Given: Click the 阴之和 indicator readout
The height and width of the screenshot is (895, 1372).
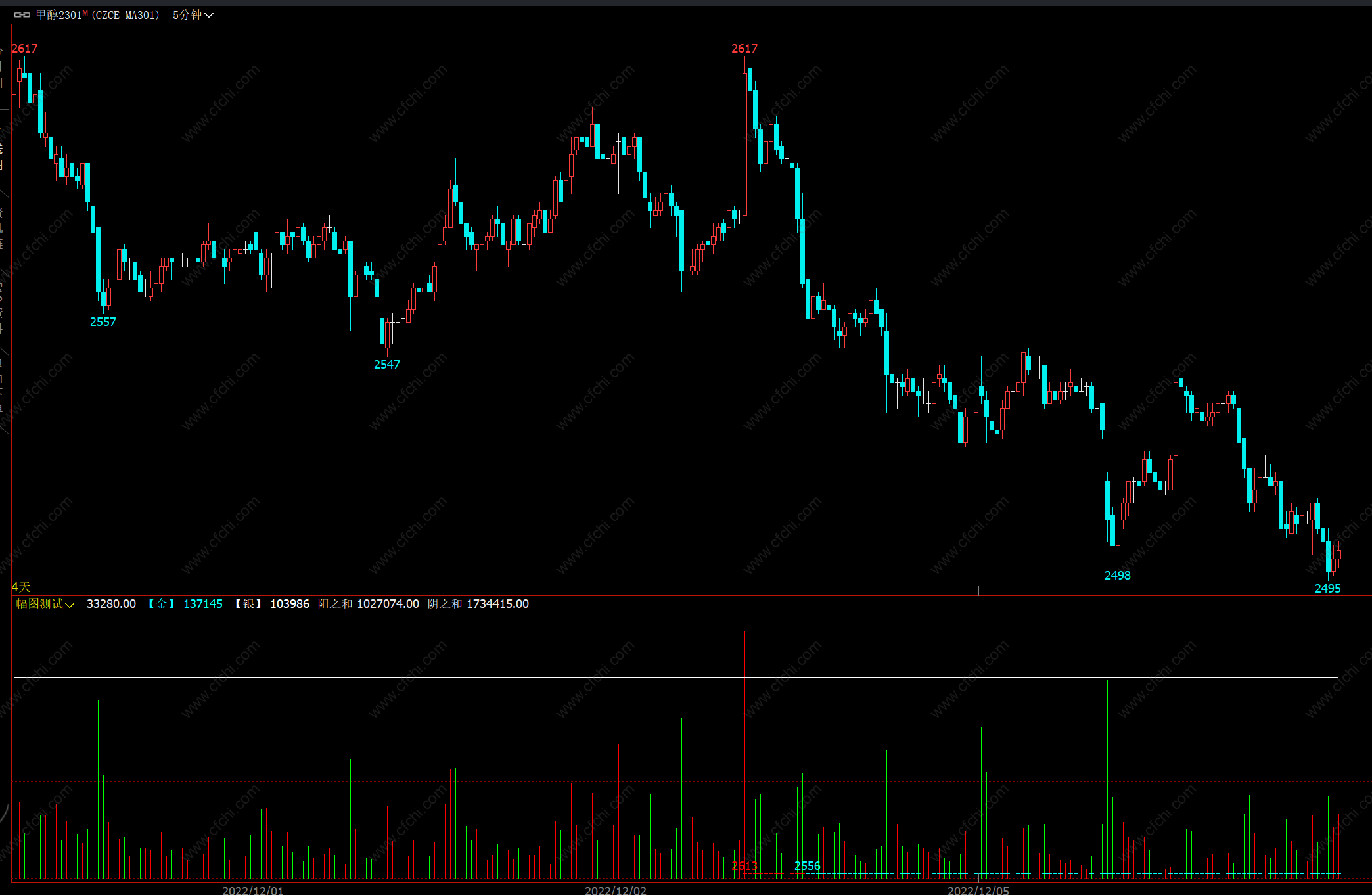Looking at the screenshot, I should [x=478, y=604].
